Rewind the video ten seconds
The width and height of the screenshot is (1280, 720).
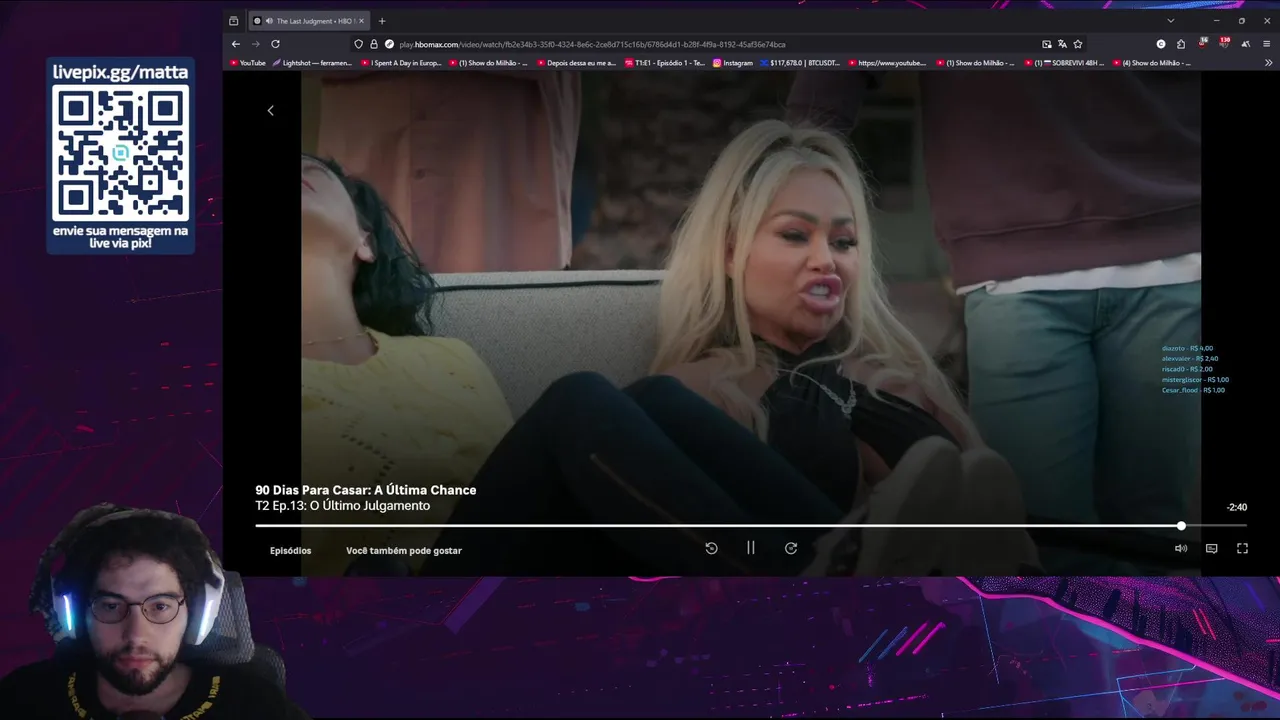(711, 548)
